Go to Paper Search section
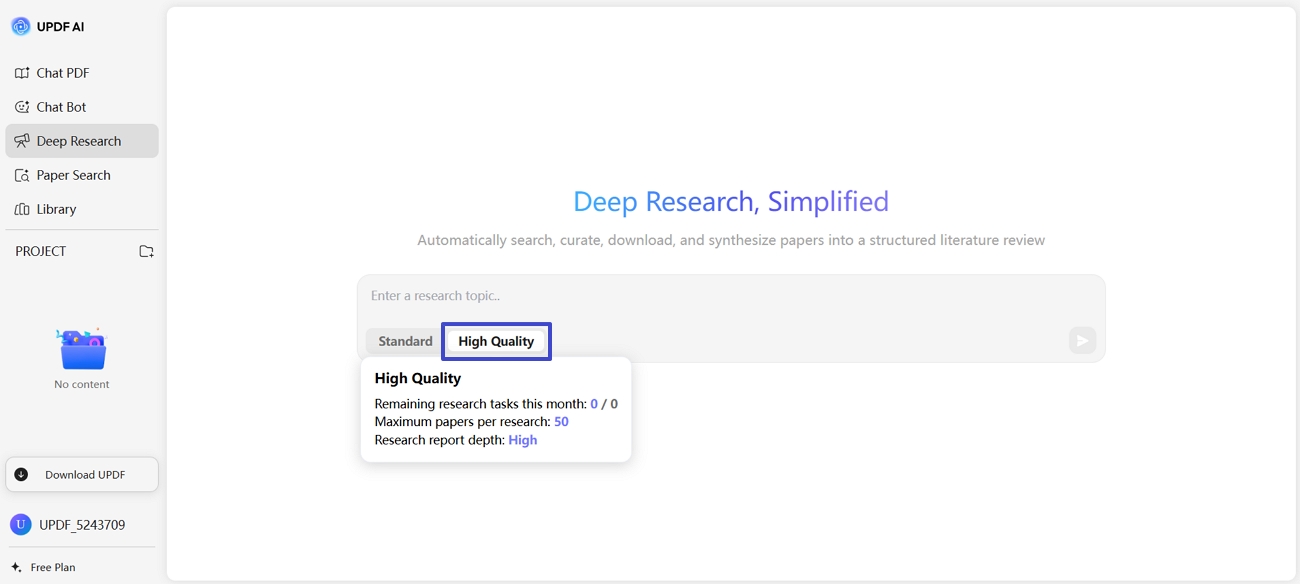 (73, 175)
